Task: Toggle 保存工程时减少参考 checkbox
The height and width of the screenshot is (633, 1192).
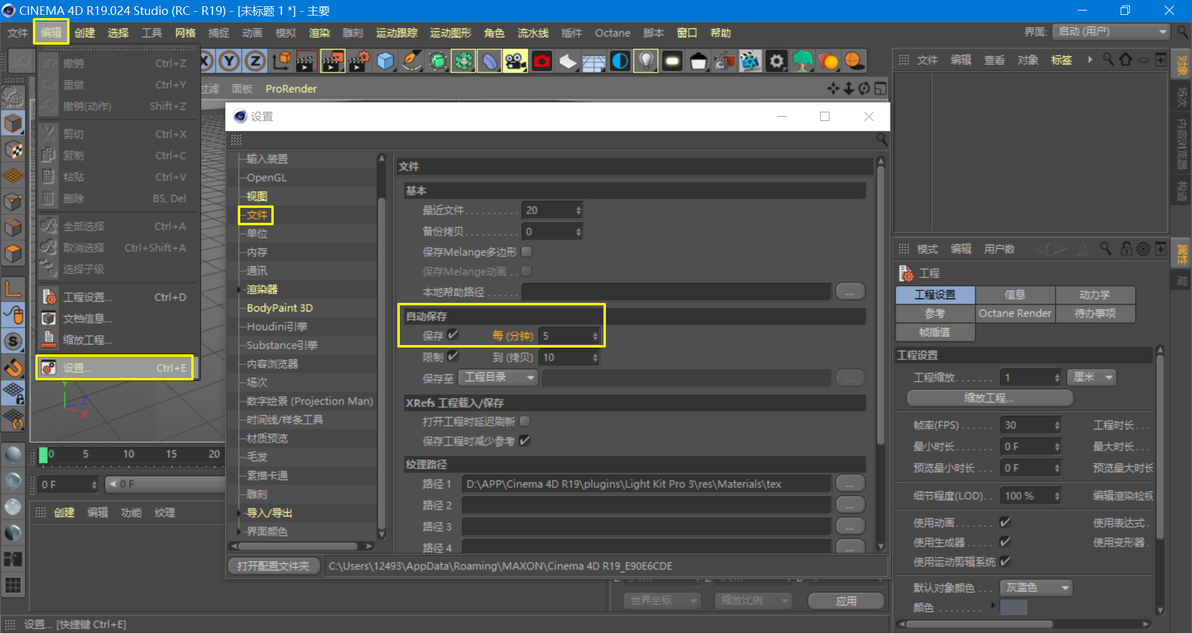Action: (x=525, y=440)
